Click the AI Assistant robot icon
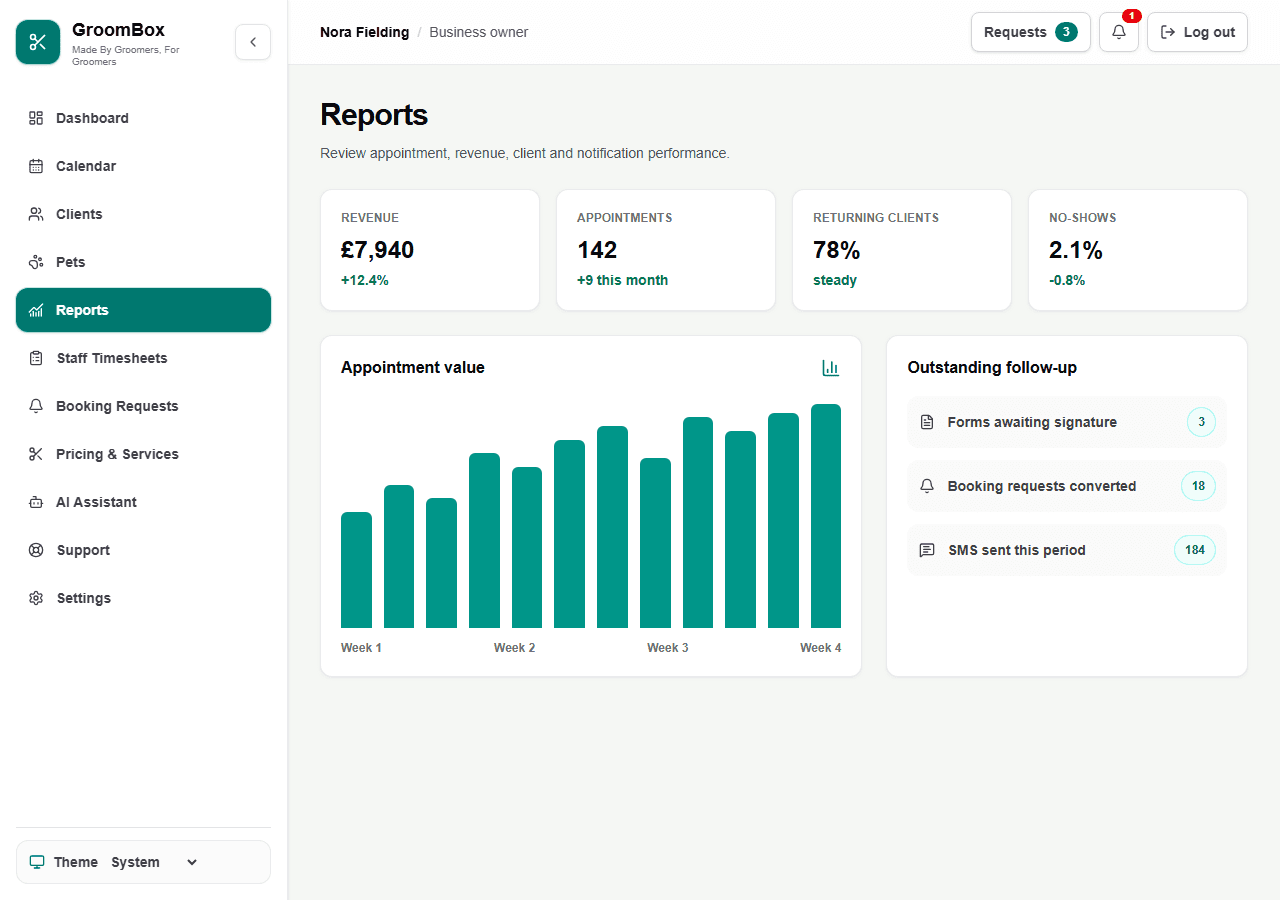1280x900 pixels. (x=36, y=502)
